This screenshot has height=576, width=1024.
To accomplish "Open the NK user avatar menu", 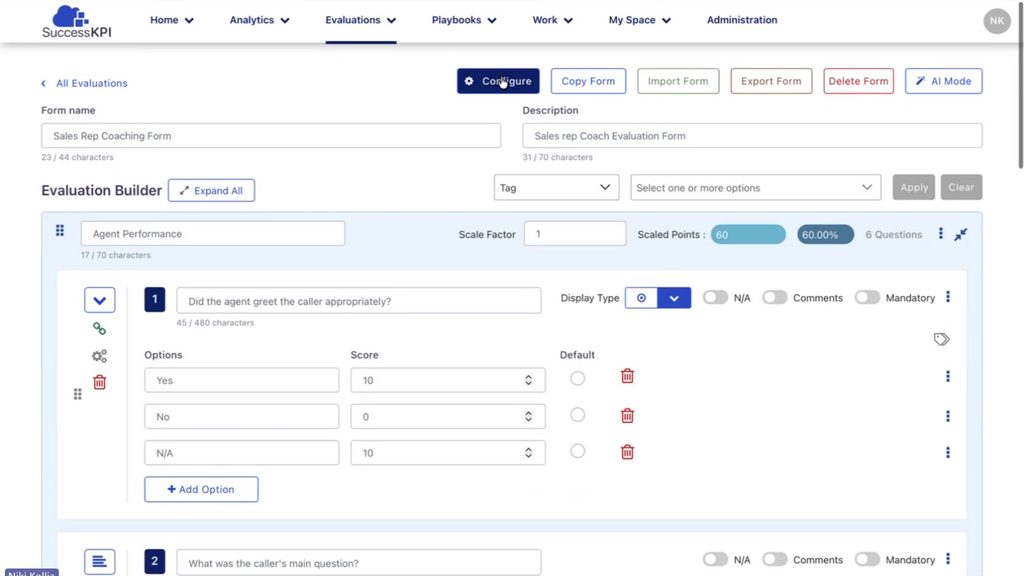I will (x=997, y=21).
